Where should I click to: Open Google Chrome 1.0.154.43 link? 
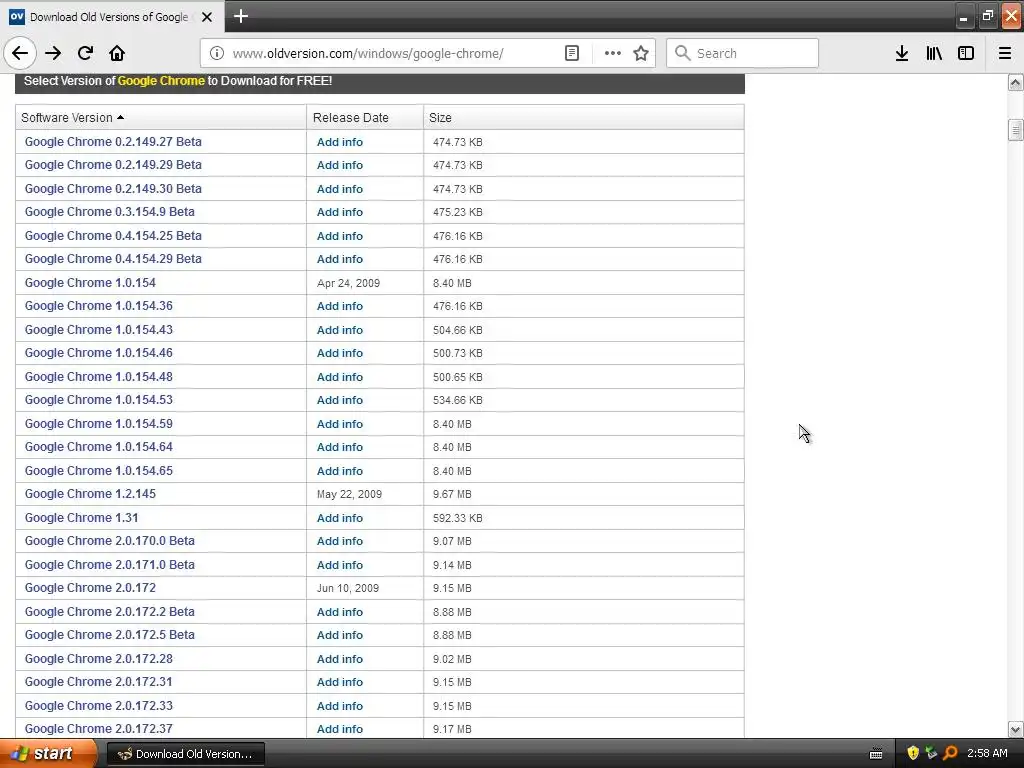pos(99,330)
